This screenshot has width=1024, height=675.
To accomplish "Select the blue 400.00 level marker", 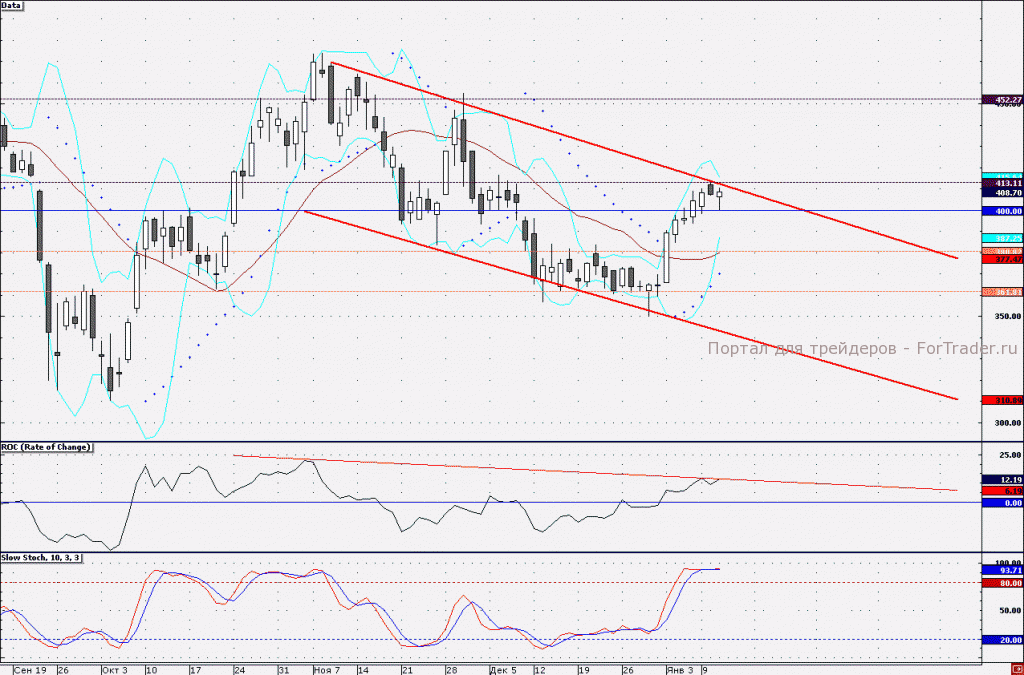I will [x=1002, y=212].
